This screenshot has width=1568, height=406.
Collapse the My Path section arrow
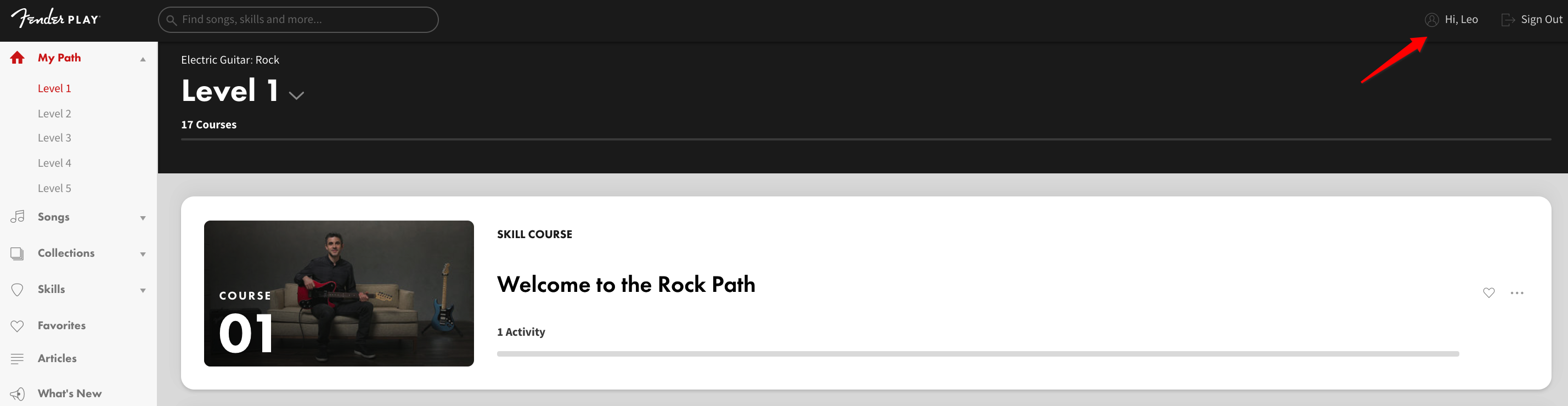pyautogui.click(x=143, y=59)
